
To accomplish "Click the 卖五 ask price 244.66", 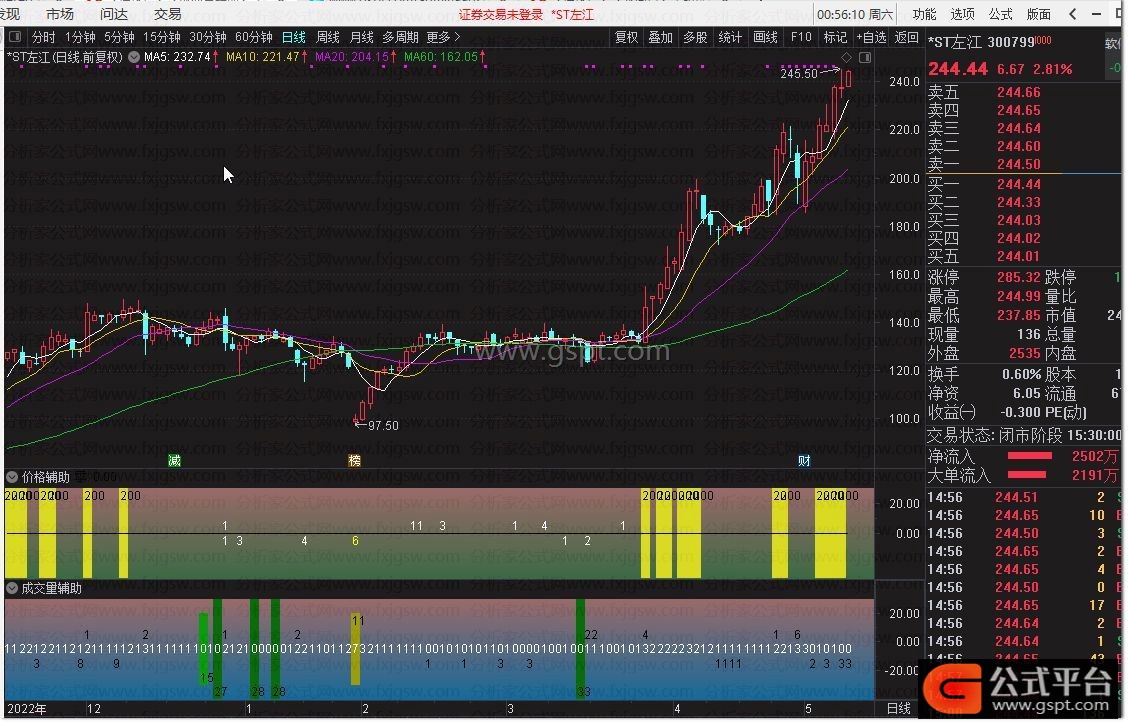I will coord(1019,92).
